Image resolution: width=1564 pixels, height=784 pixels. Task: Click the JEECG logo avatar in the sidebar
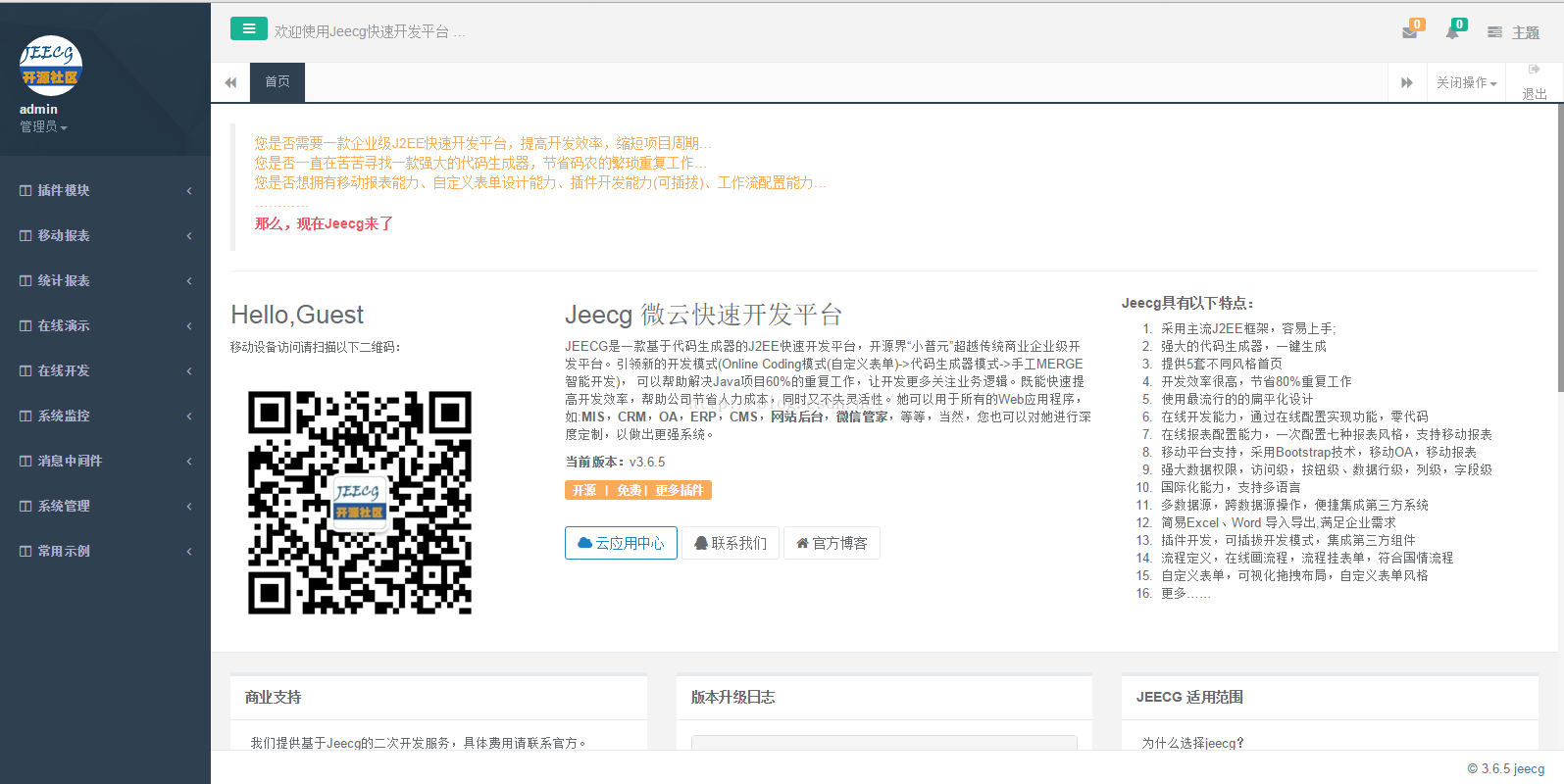point(51,66)
